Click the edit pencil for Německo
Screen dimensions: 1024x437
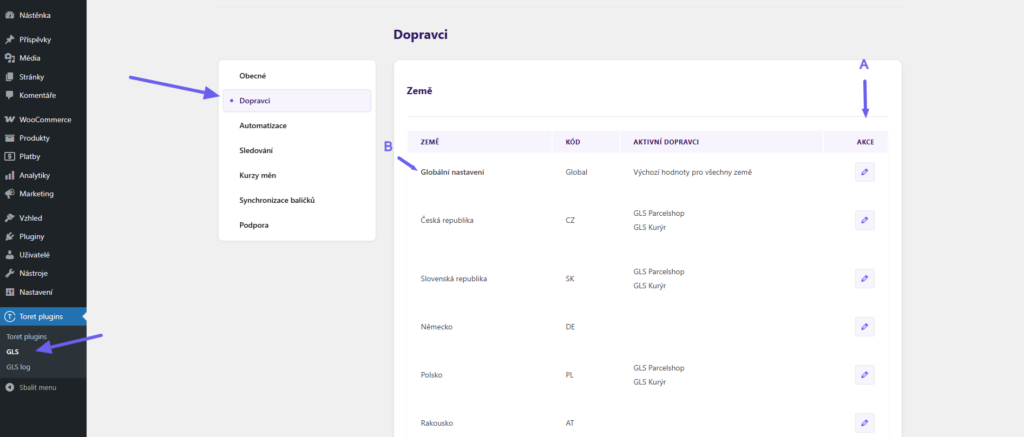(x=864, y=326)
